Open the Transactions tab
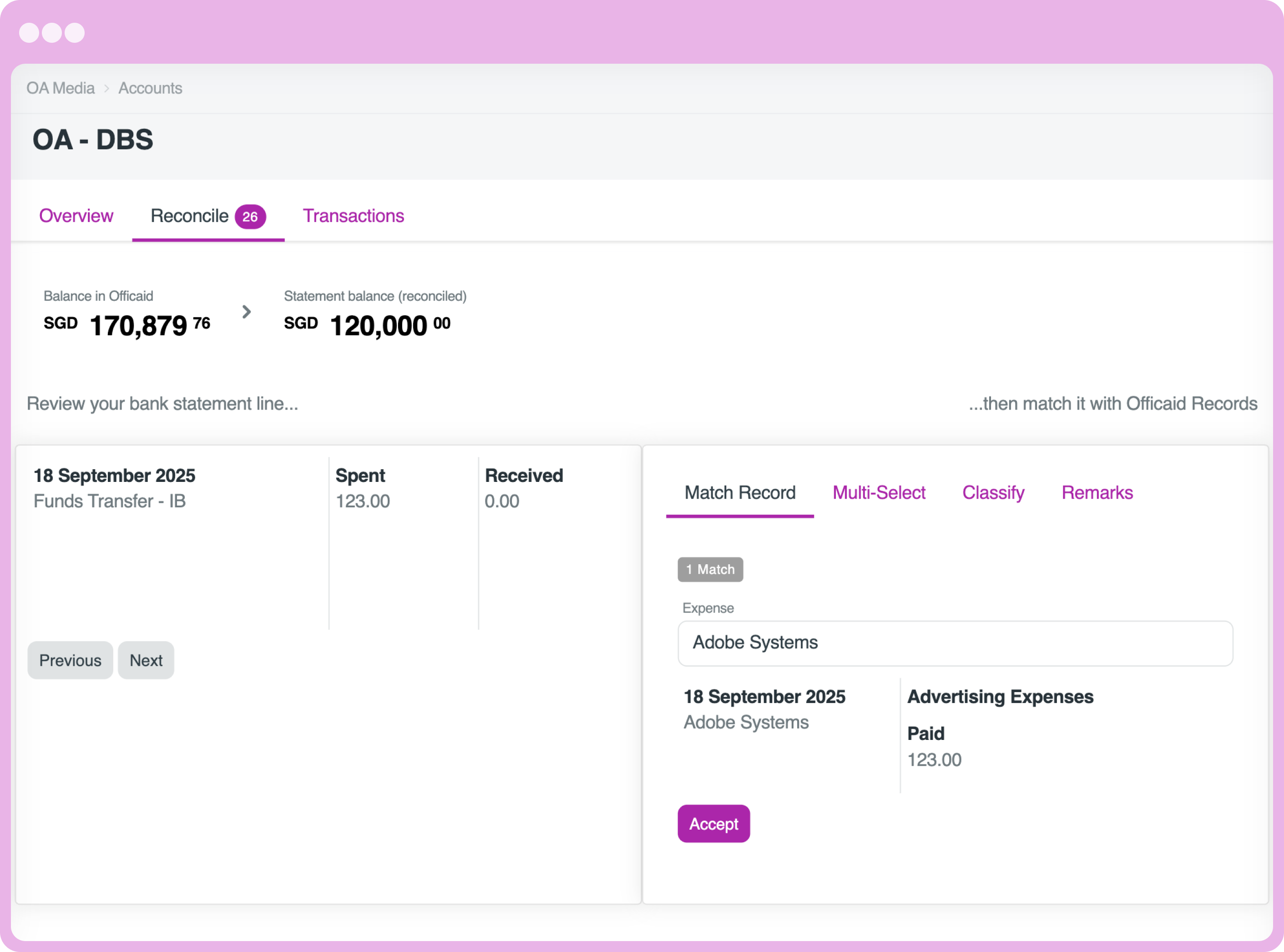The width and height of the screenshot is (1284, 952). pos(353,216)
